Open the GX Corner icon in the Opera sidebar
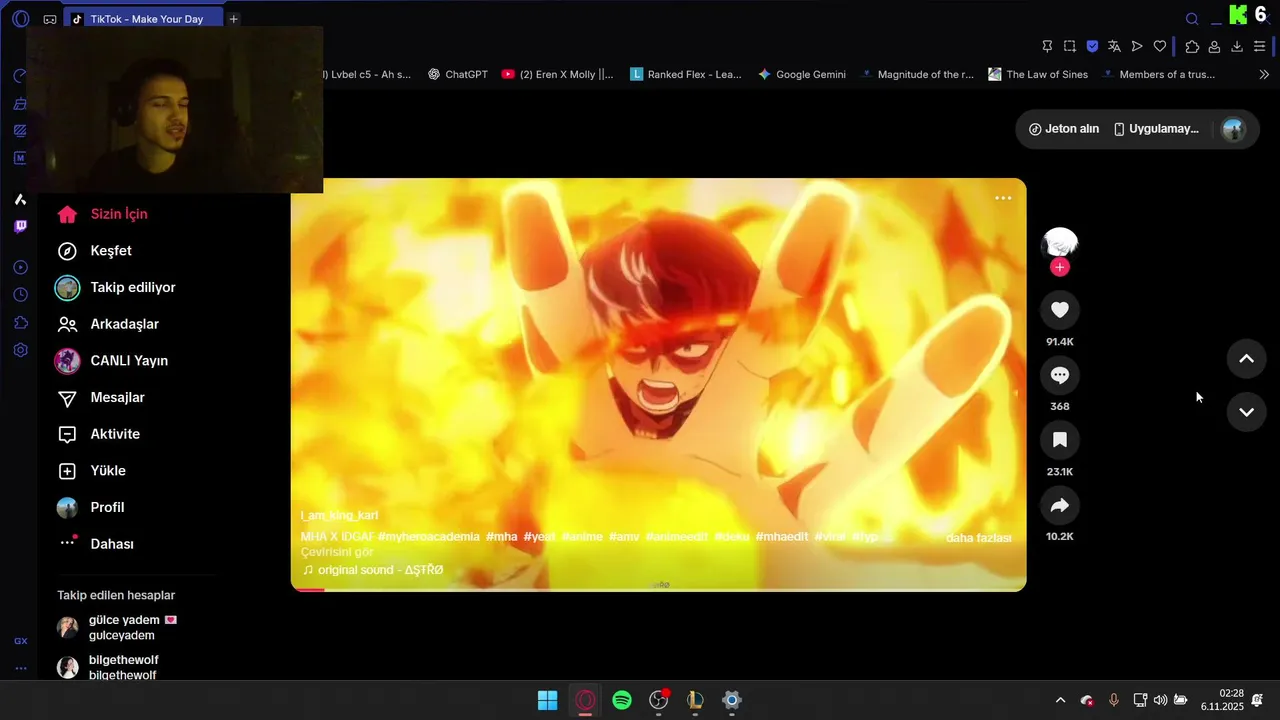The image size is (1280, 720). [x=20, y=641]
